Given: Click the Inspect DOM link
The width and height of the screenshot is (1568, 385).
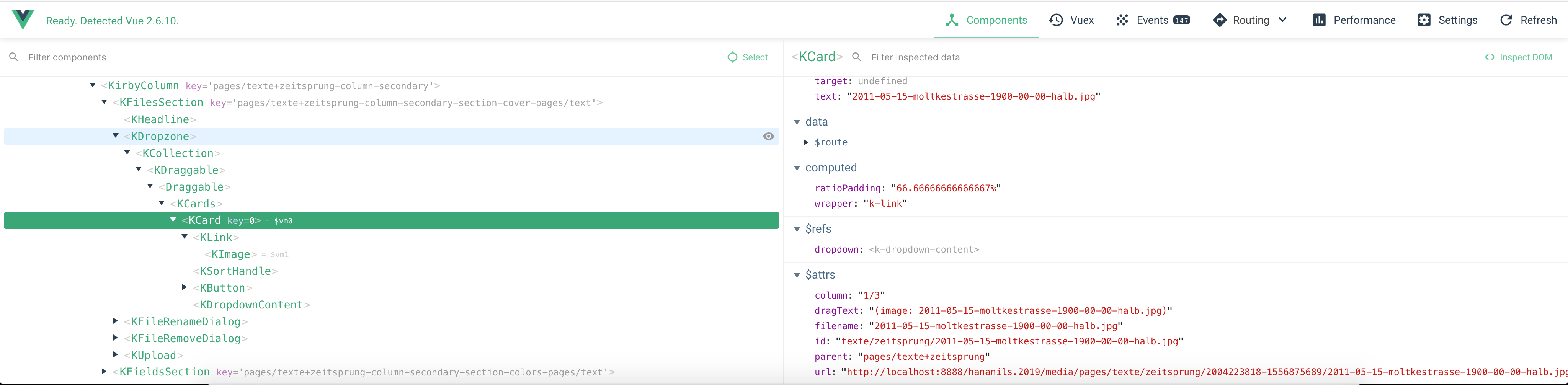Looking at the screenshot, I should [1519, 57].
